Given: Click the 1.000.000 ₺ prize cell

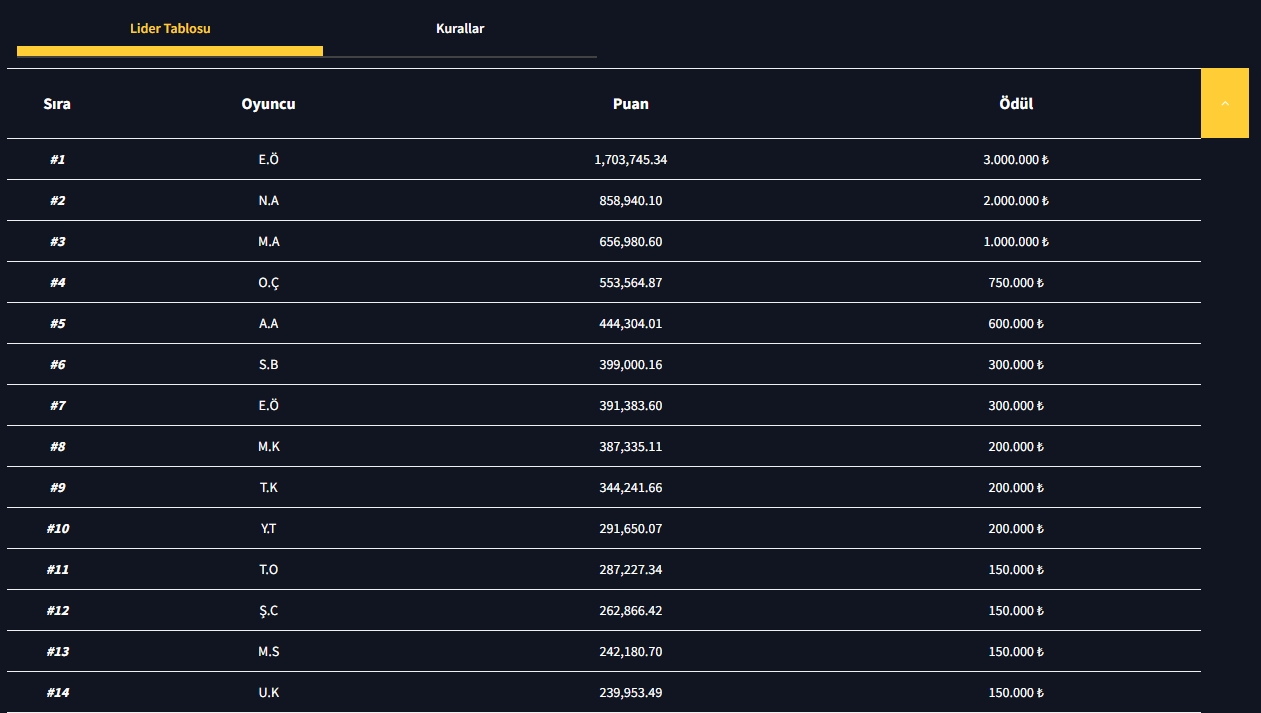Looking at the screenshot, I should (x=1016, y=241).
